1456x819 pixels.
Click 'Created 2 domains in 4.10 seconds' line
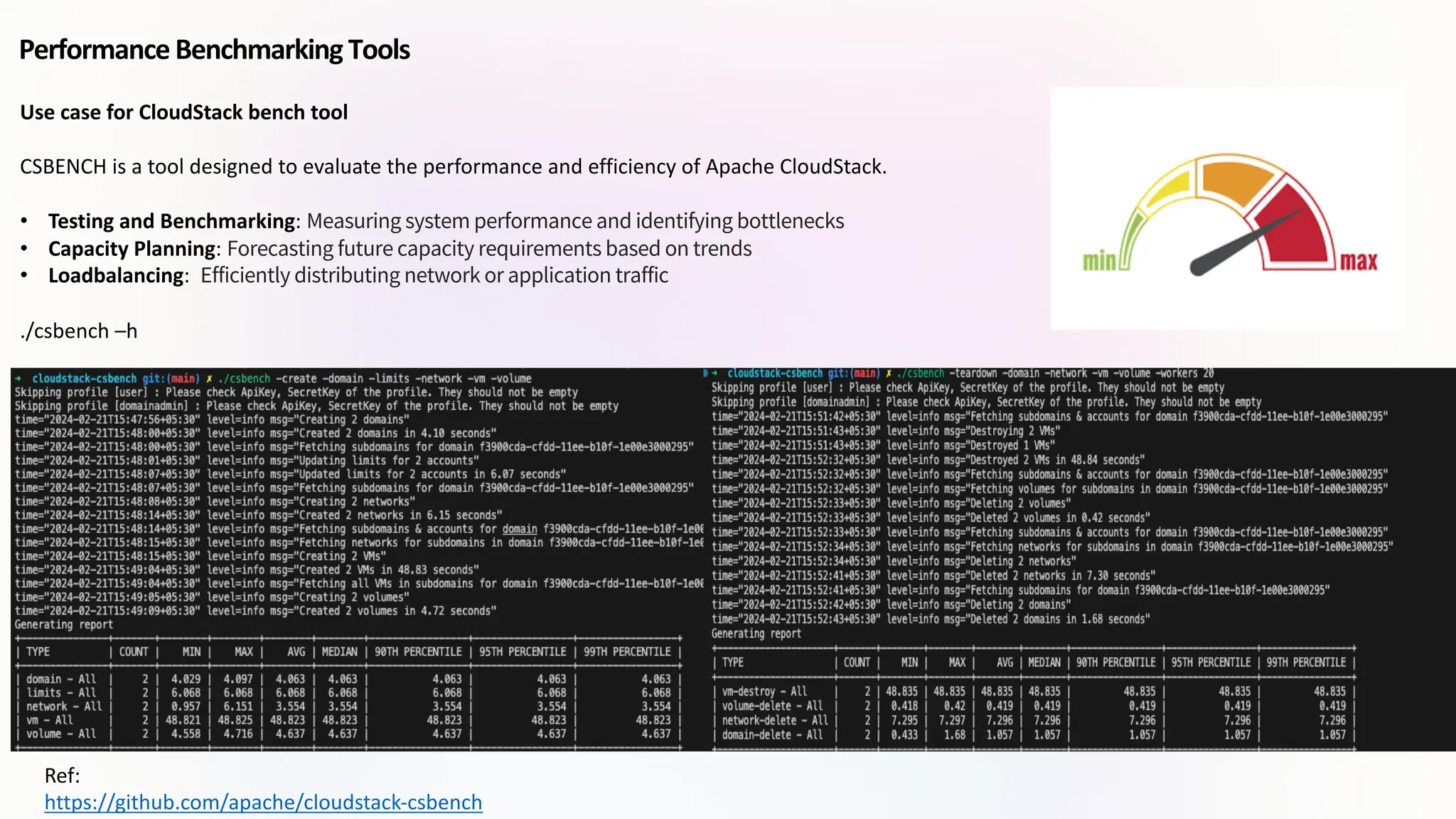tap(256, 434)
